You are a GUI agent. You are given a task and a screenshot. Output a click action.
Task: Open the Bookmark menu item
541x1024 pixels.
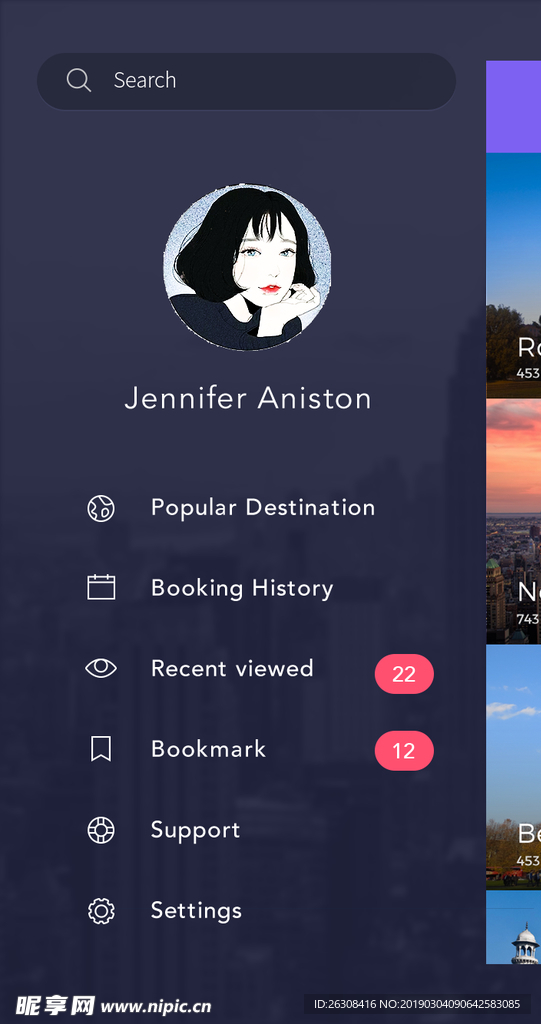pos(208,748)
